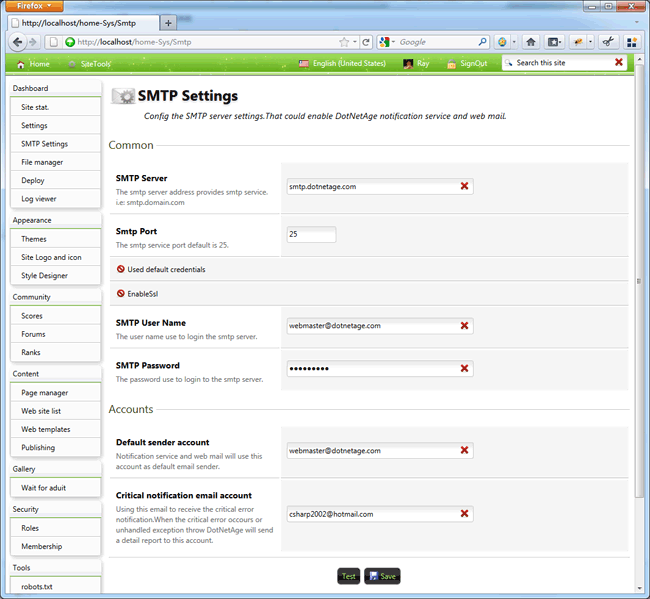650x599 pixels.
Task: Open a new tab with the plus button
Action: 168,23
